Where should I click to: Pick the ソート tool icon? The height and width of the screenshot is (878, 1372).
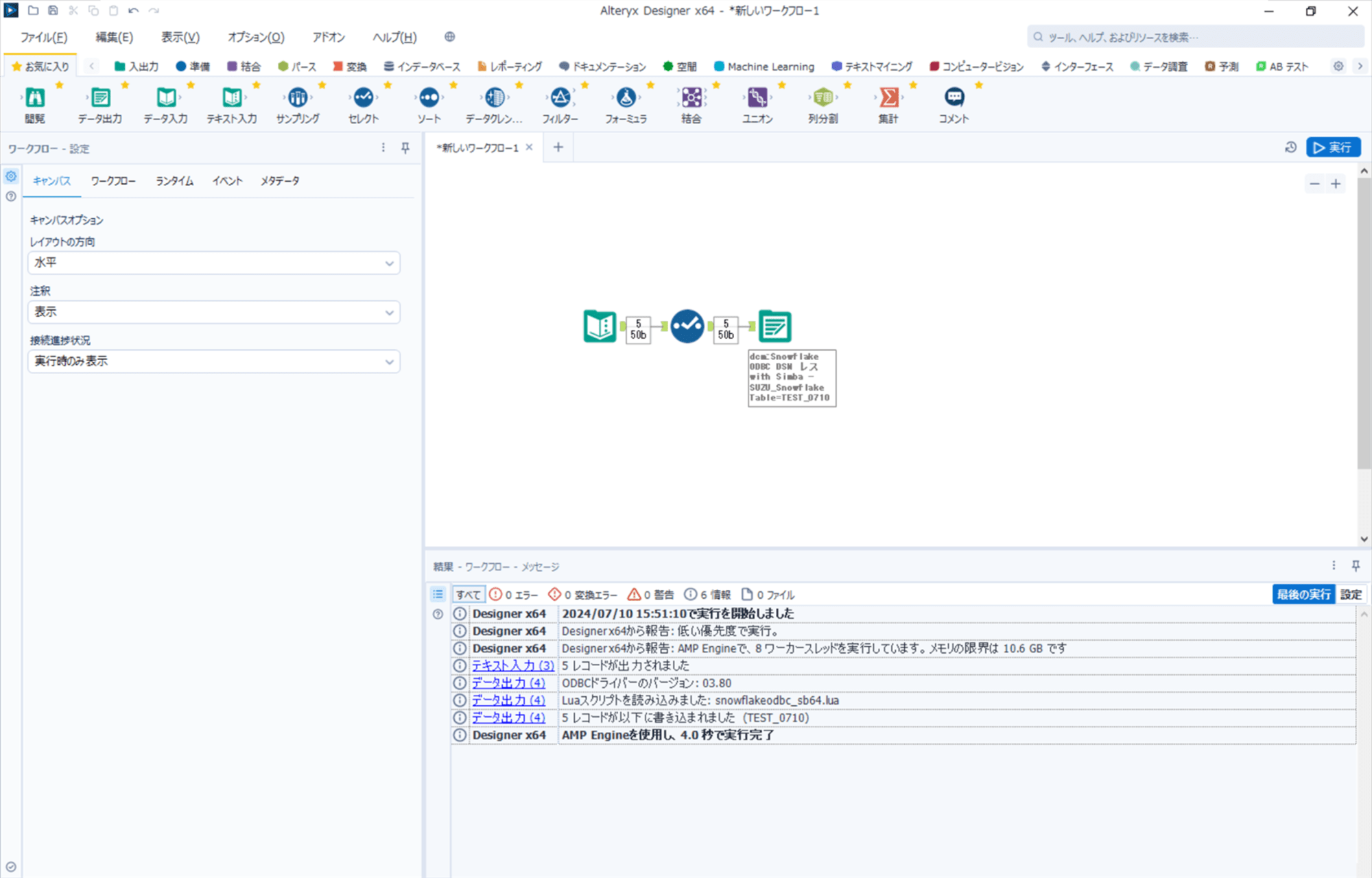point(429,97)
